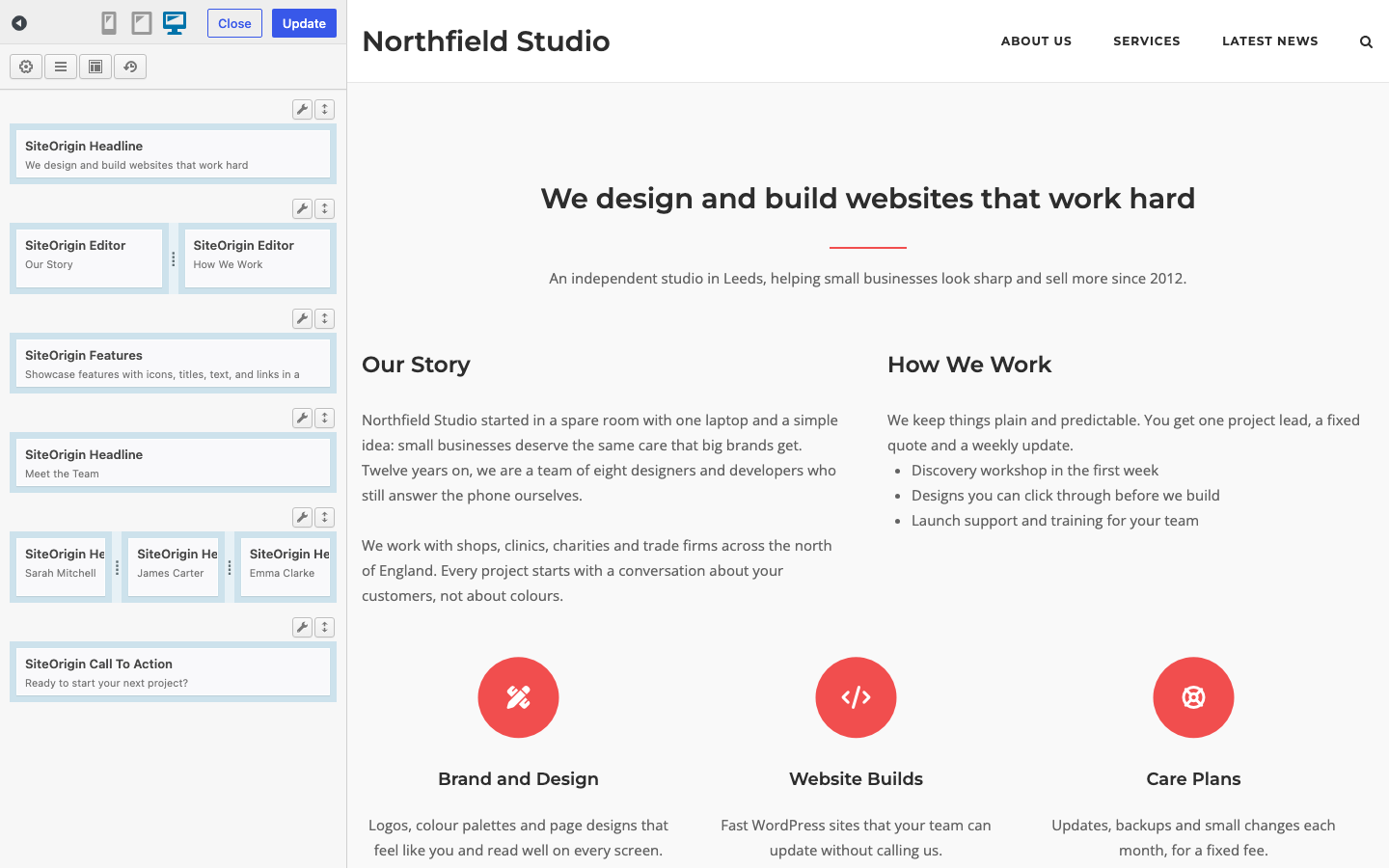
Task: Click move handle for team members row
Action: pyautogui.click(x=325, y=517)
